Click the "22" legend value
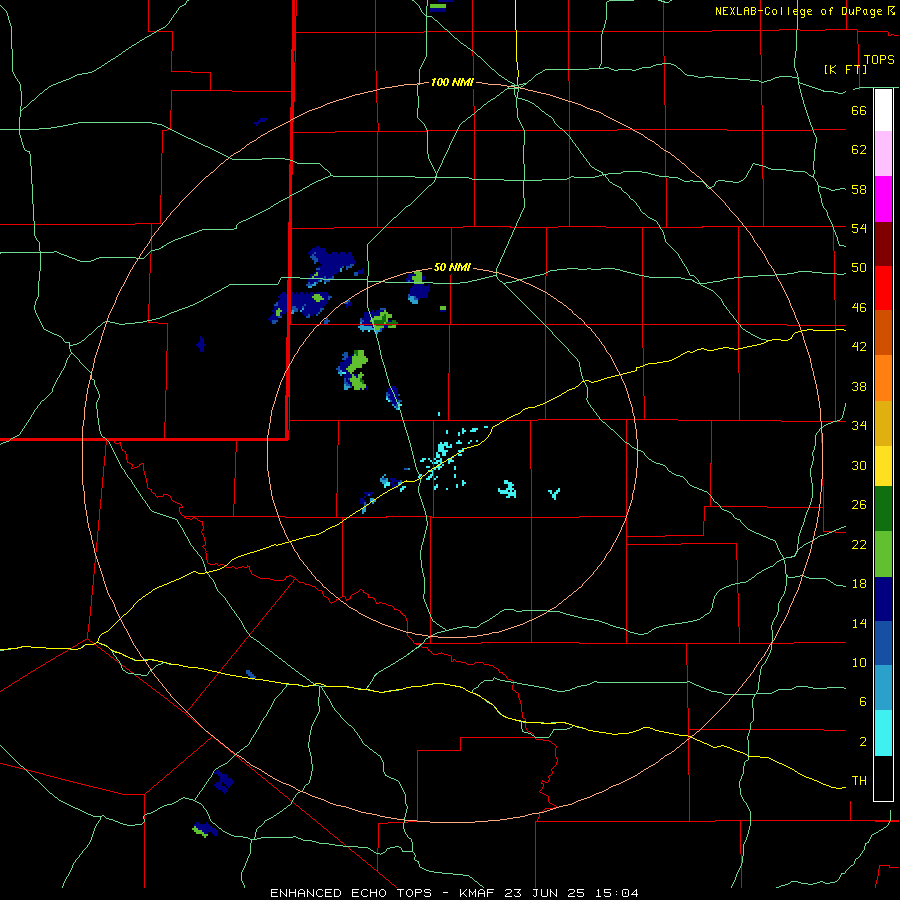The height and width of the screenshot is (900, 900). (859, 544)
